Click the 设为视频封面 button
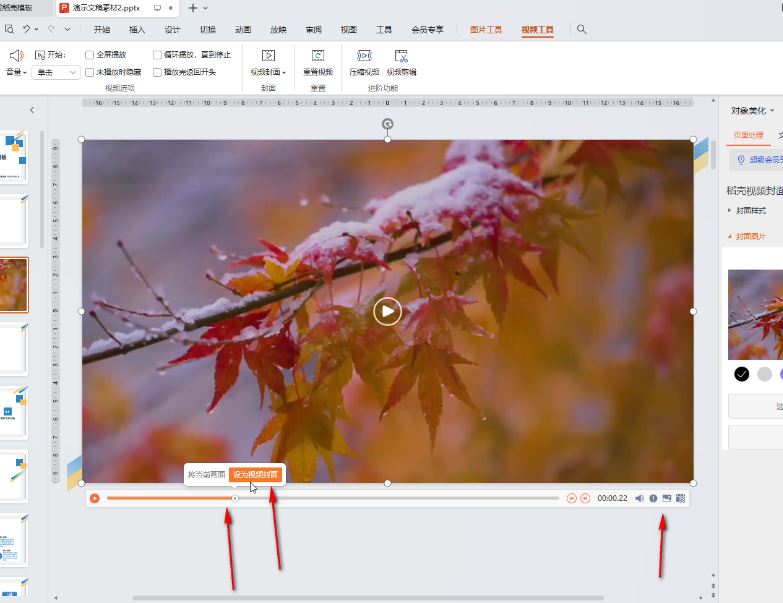Screen dimensions: 783x603 (255, 474)
